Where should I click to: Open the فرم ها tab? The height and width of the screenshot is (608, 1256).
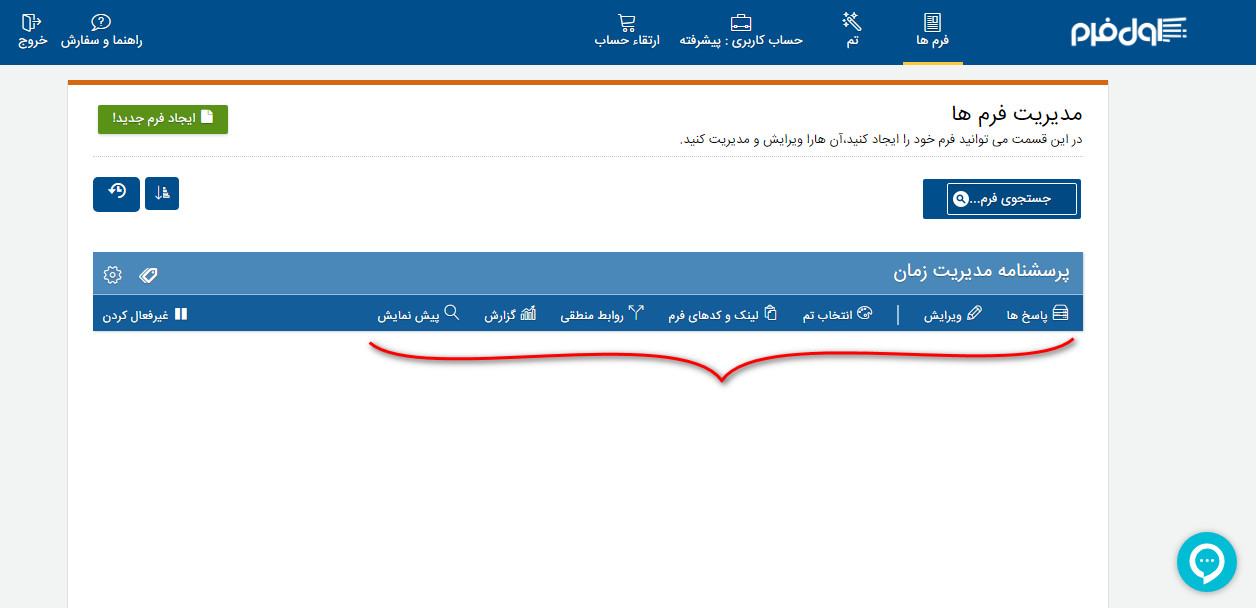click(x=932, y=32)
